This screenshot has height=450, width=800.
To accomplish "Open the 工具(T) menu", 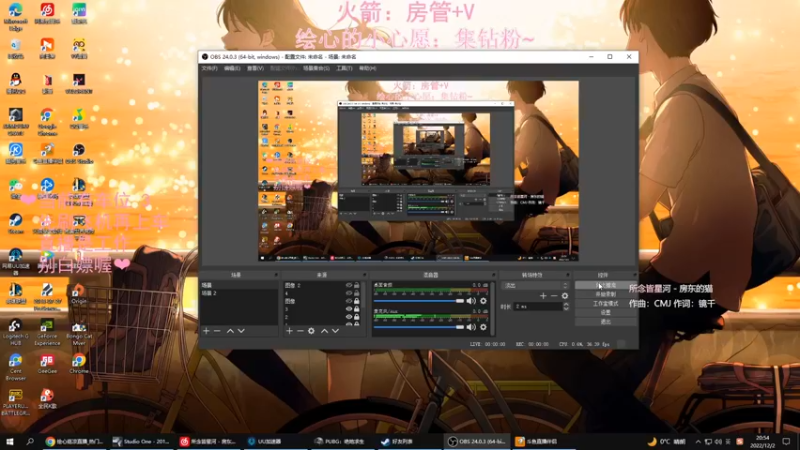I will click(344, 68).
